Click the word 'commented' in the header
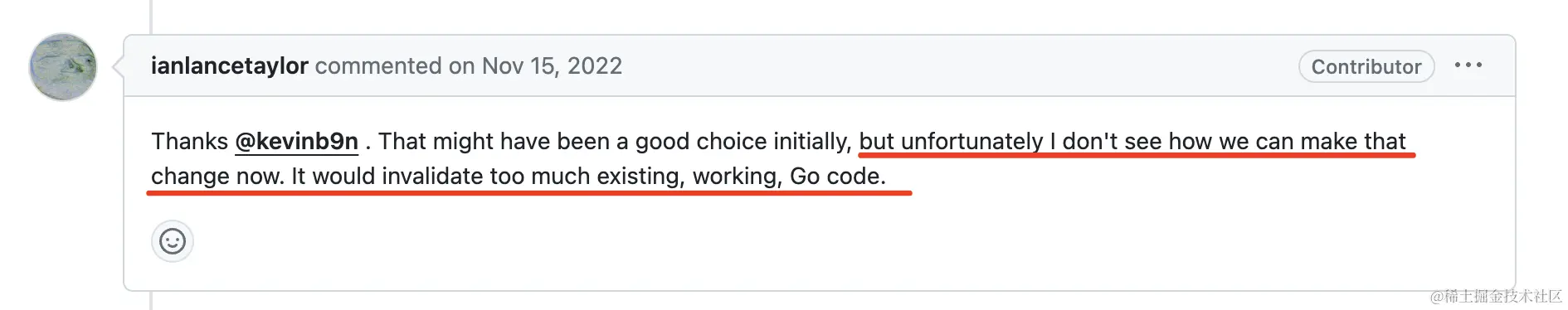Image resolution: width=1568 pixels, height=310 pixels. tap(378, 65)
